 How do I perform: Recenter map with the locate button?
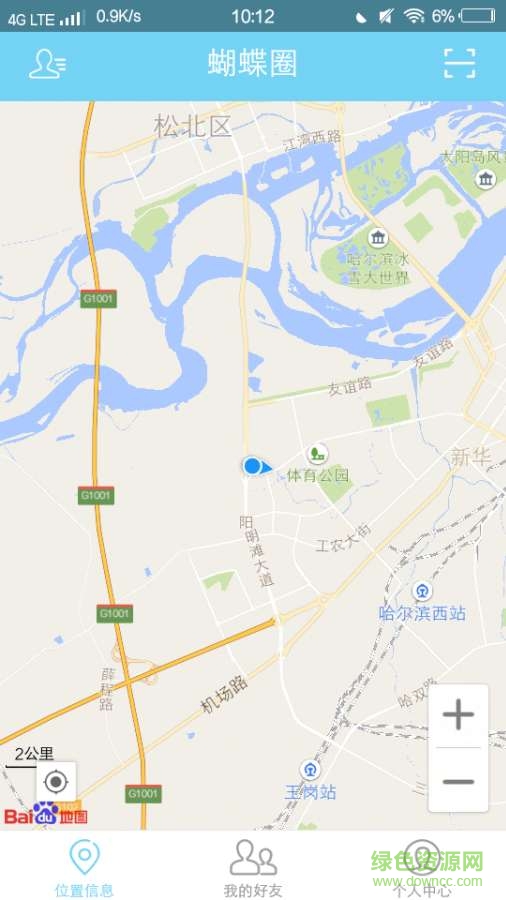point(56,781)
